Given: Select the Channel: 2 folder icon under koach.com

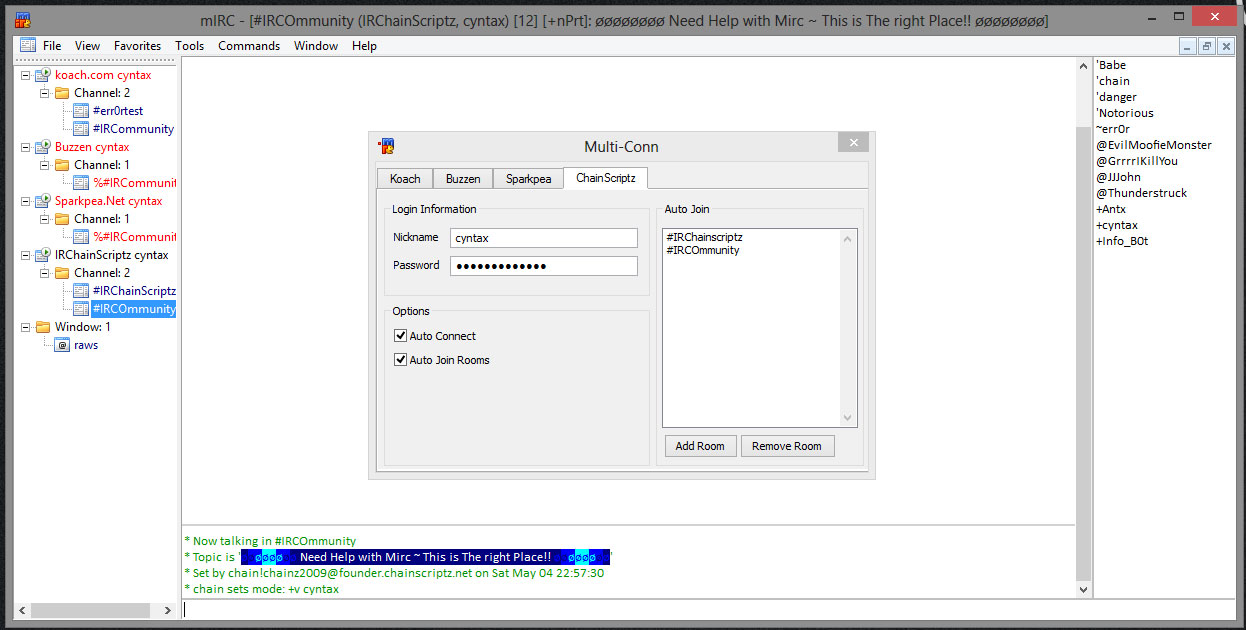Looking at the screenshot, I should point(62,93).
